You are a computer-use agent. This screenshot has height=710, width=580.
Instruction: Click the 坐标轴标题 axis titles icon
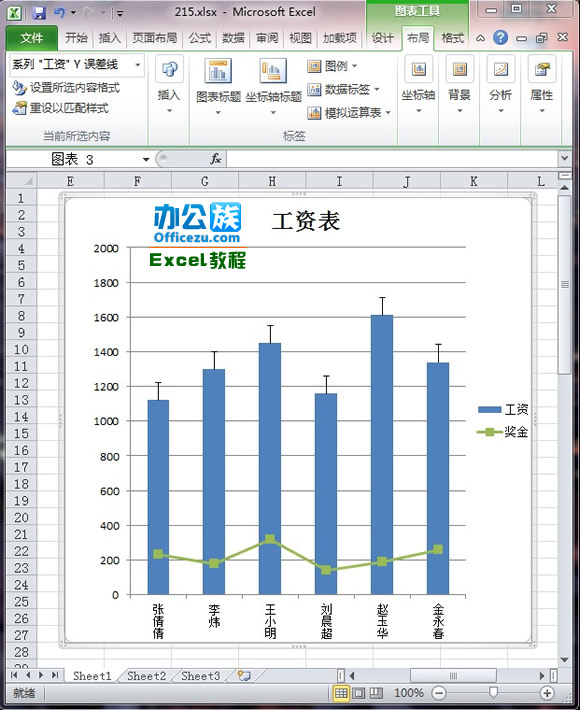click(273, 72)
